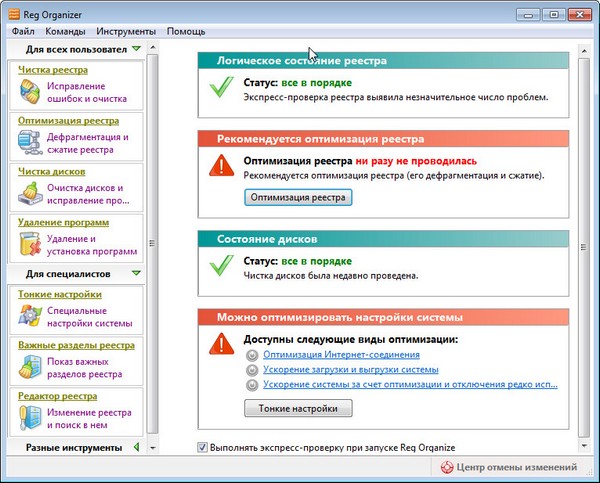Click the sidebar scrollbar thumb
Viewport: 600px width, 483px height.
152,244
